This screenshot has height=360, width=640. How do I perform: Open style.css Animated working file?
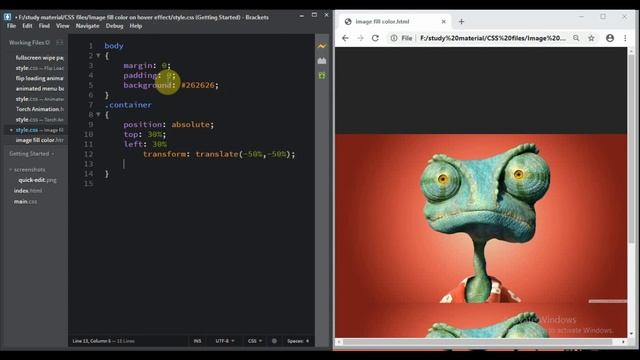point(39,99)
